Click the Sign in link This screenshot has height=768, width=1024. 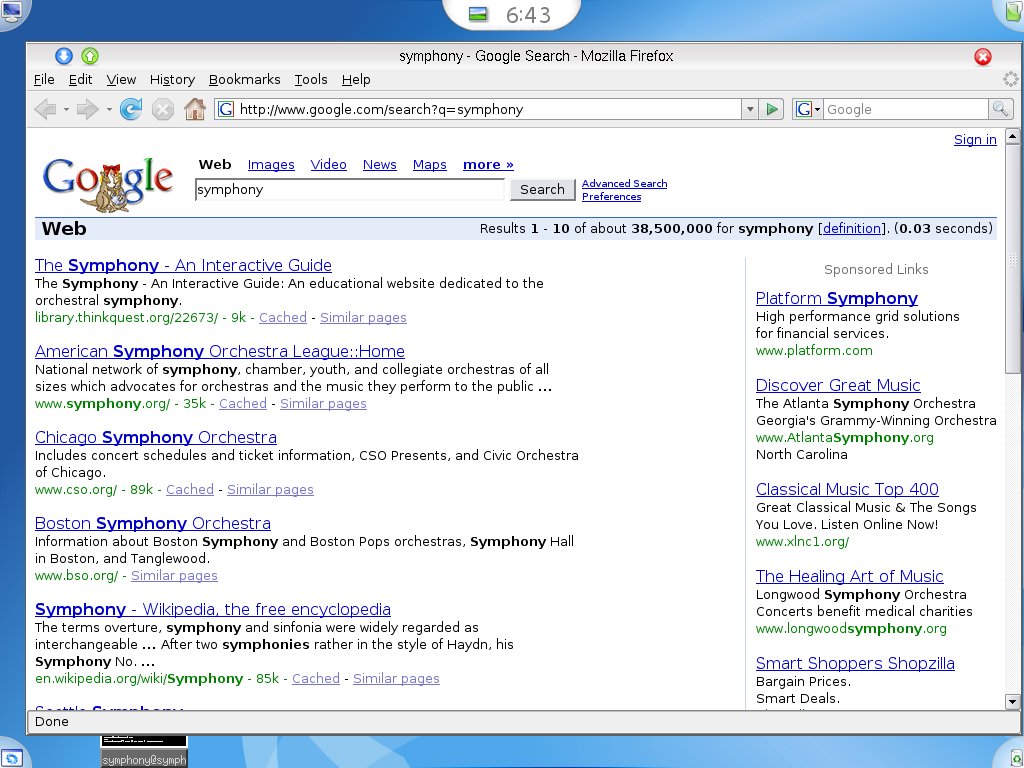[975, 140]
